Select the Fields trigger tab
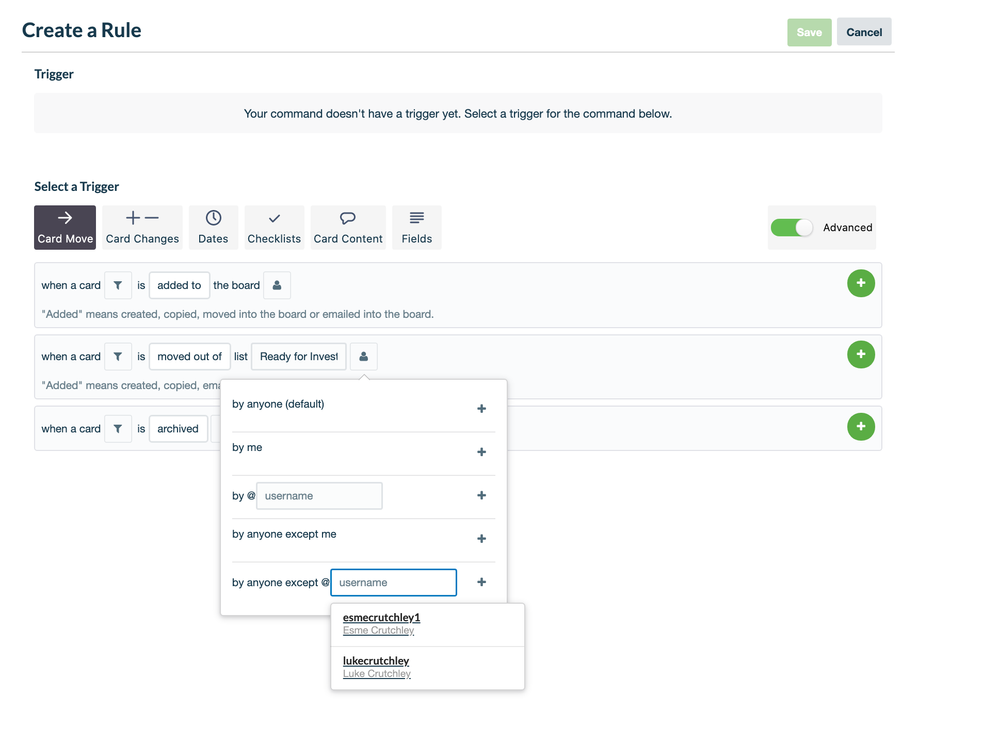Screen dimensions: 999x742 tap(417, 227)
